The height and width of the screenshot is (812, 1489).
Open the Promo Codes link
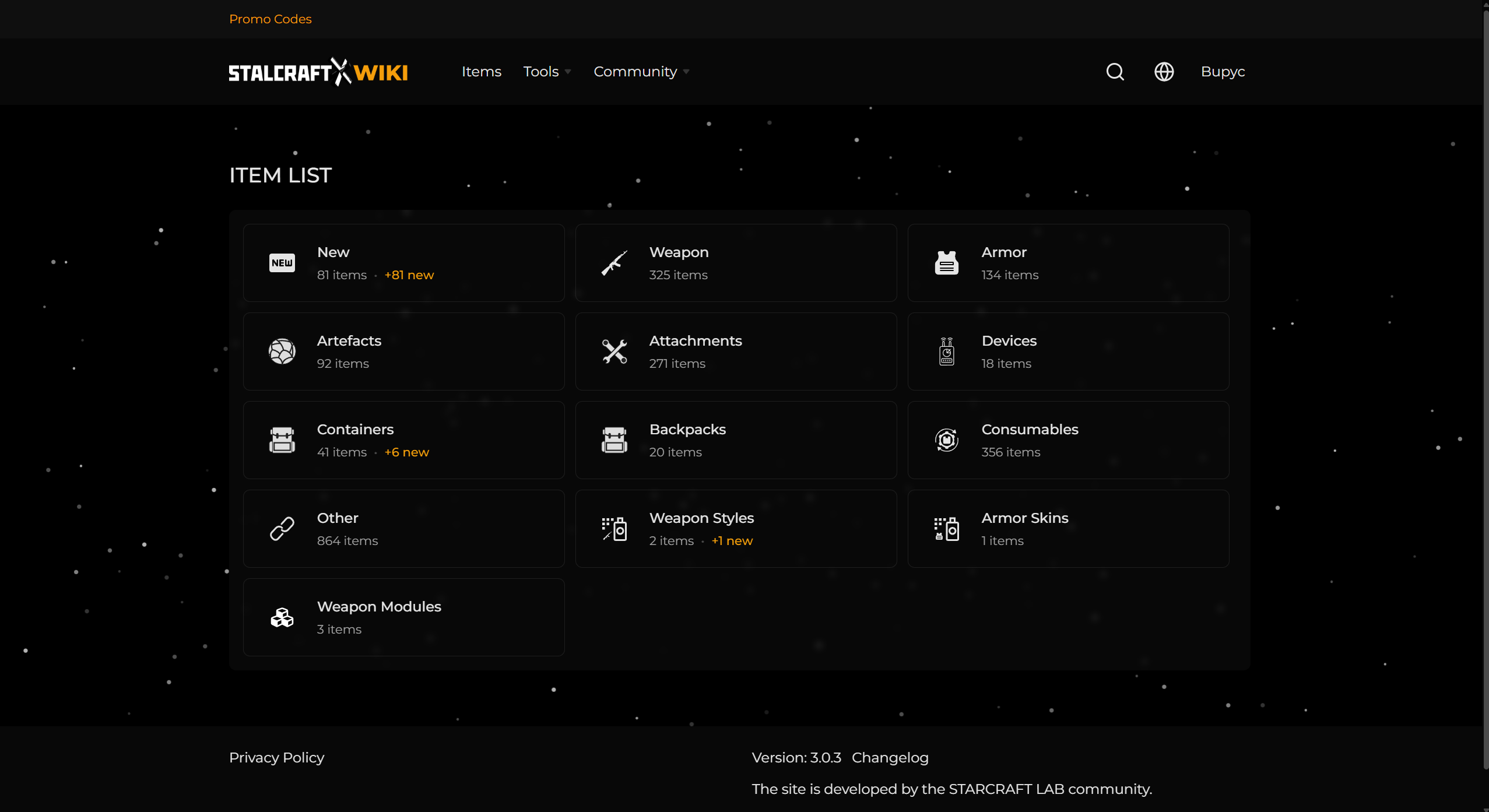(270, 19)
